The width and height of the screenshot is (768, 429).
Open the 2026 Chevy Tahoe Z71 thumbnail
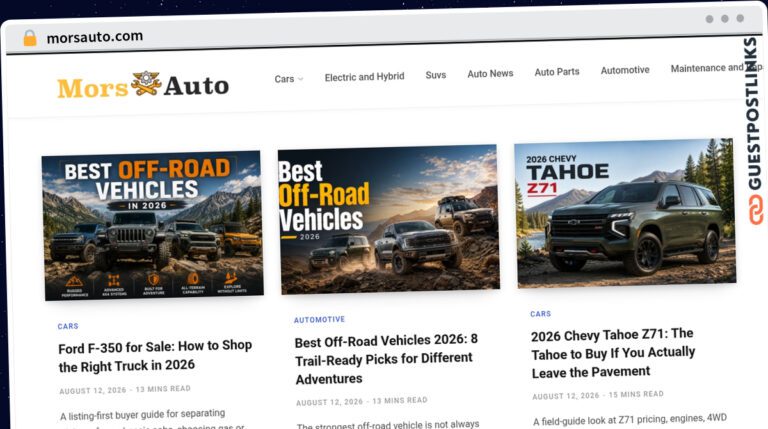pos(625,213)
